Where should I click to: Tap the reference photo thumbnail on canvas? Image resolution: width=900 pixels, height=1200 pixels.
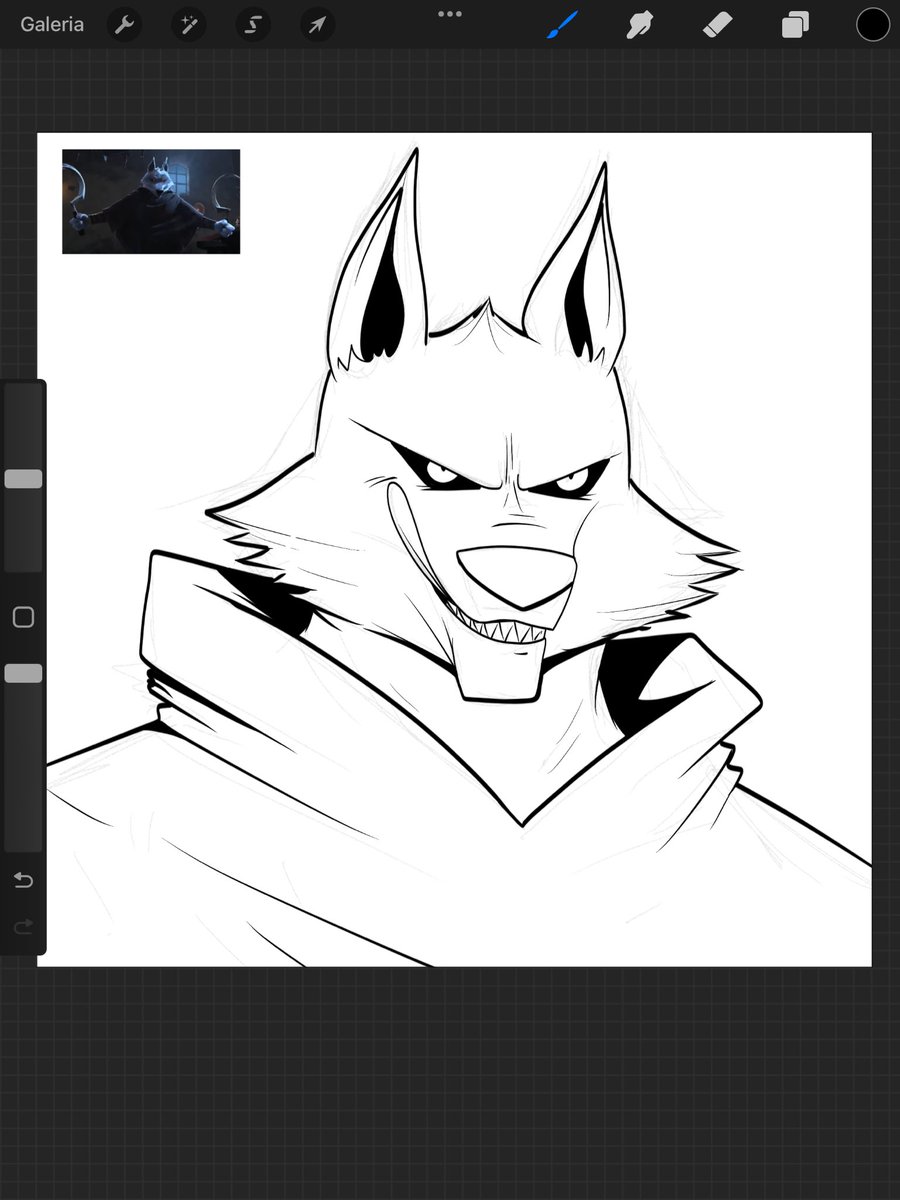click(151, 201)
